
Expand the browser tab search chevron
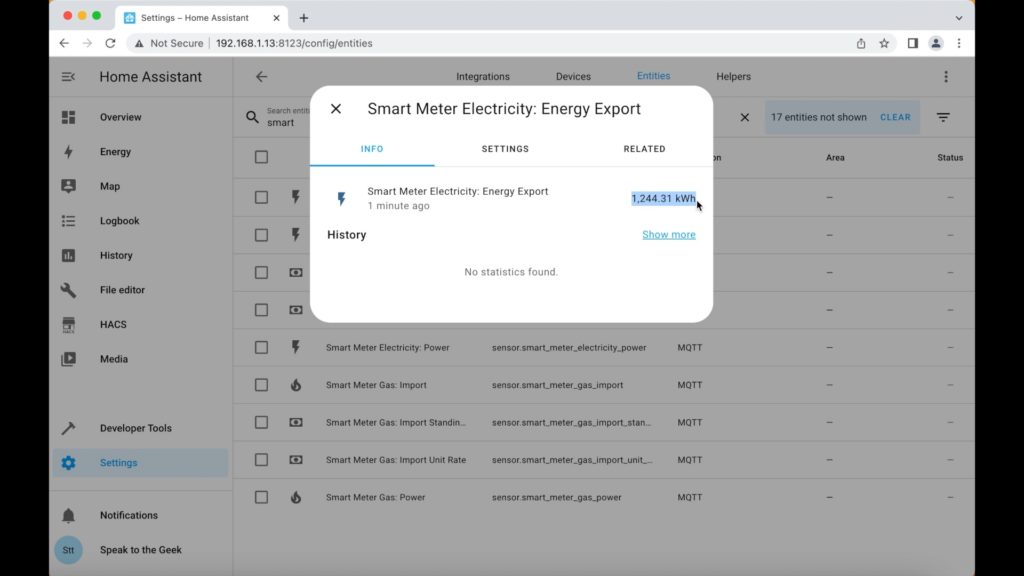959,18
